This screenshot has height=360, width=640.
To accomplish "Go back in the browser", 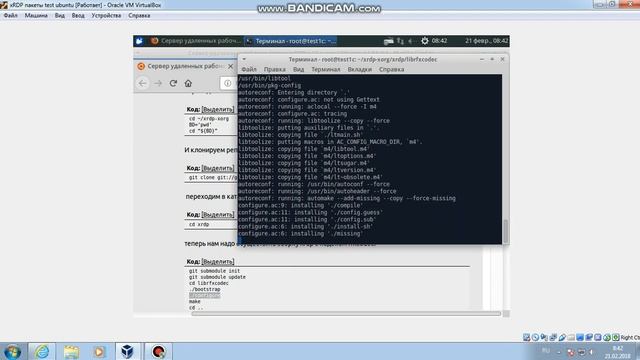I will tap(142, 83).
